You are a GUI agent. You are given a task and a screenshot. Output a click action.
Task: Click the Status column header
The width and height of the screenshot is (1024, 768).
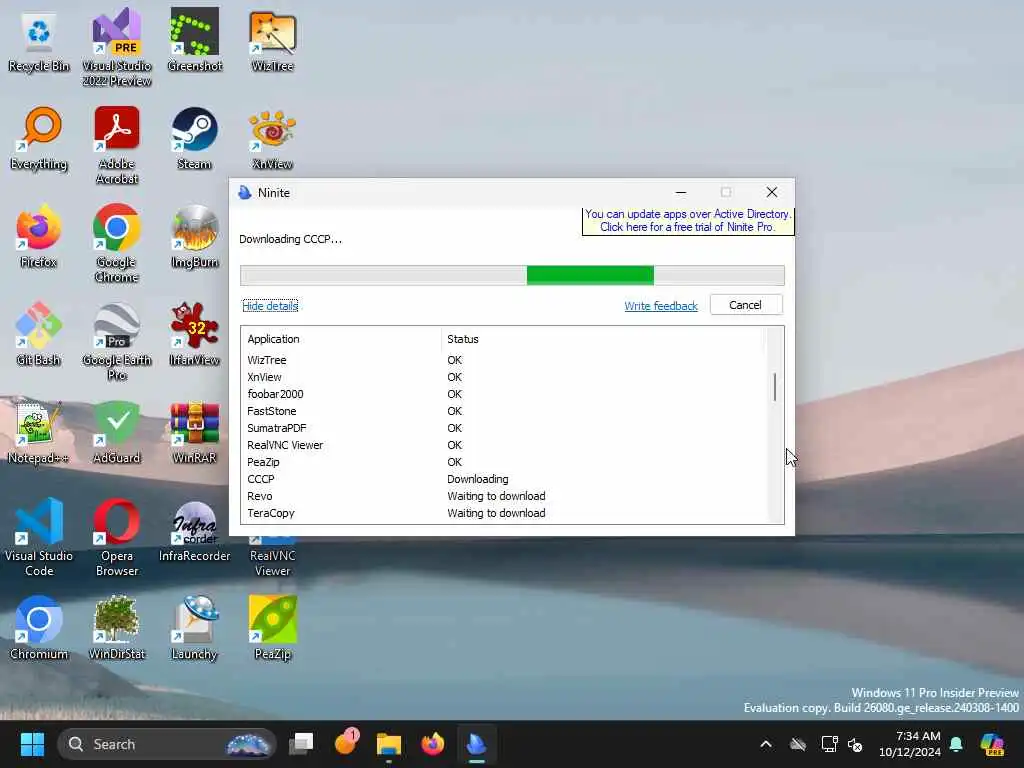(x=601, y=339)
